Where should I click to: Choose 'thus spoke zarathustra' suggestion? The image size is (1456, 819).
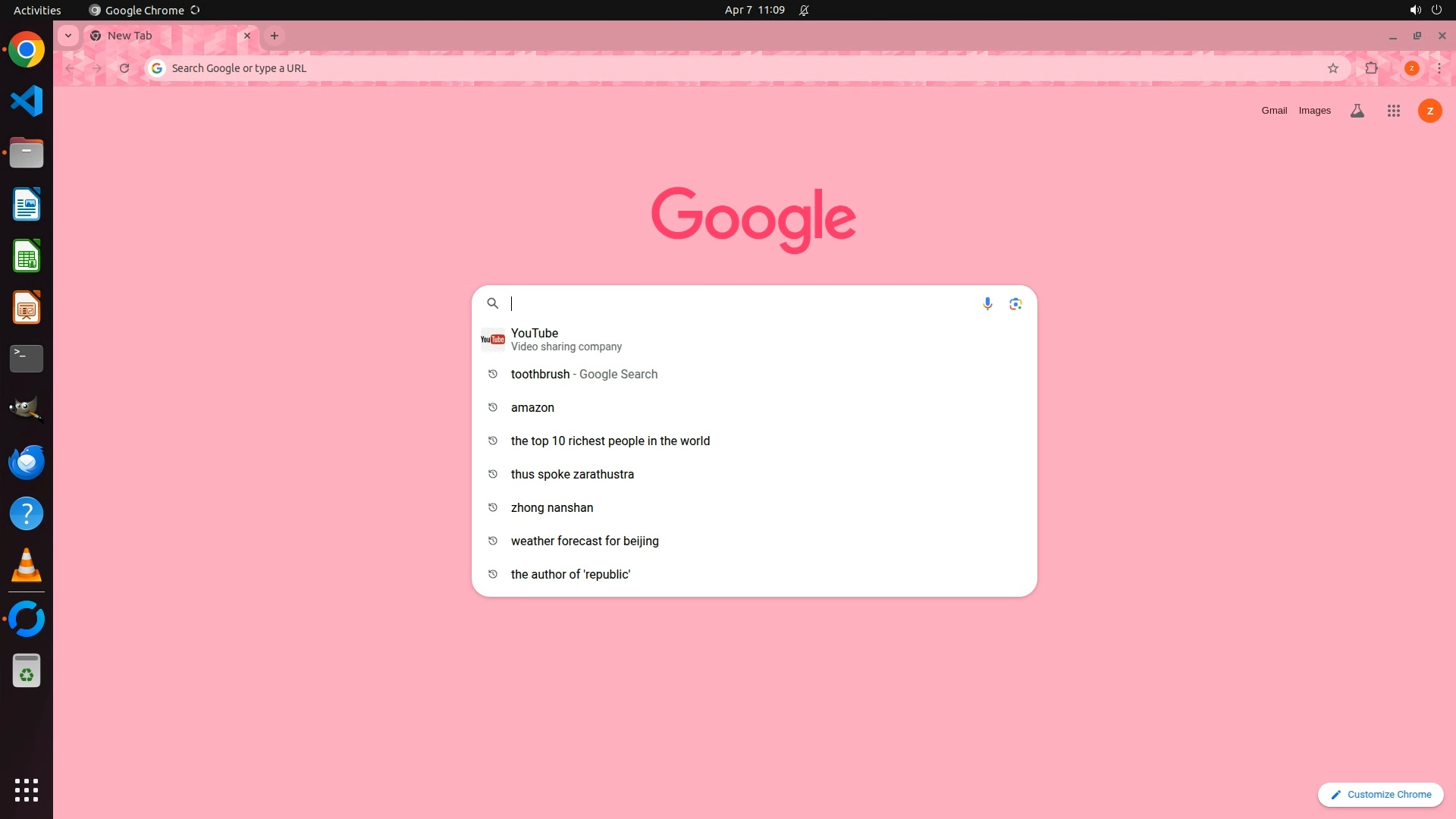(x=572, y=474)
